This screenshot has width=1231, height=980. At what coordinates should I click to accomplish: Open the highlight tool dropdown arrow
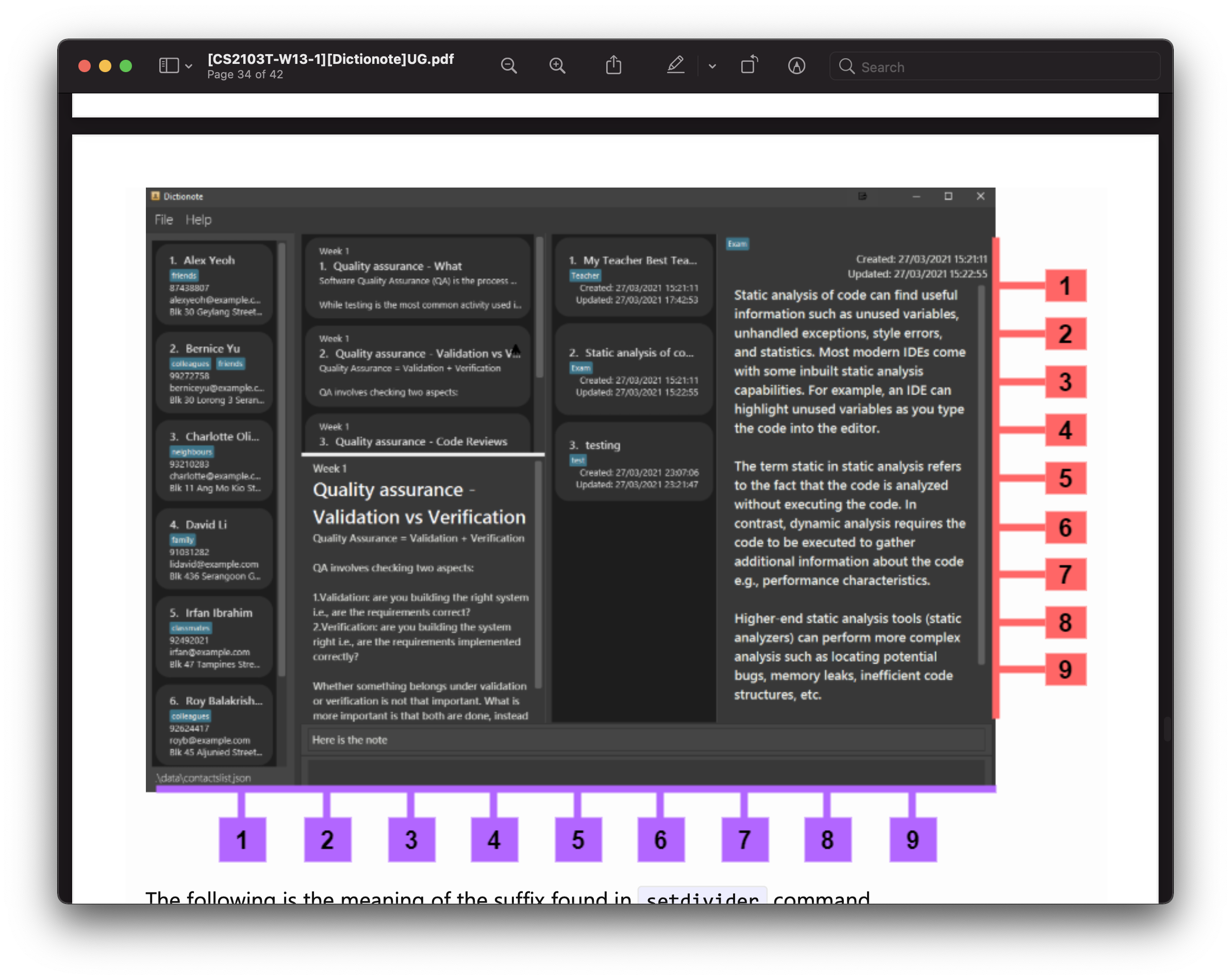coord(712,67)
